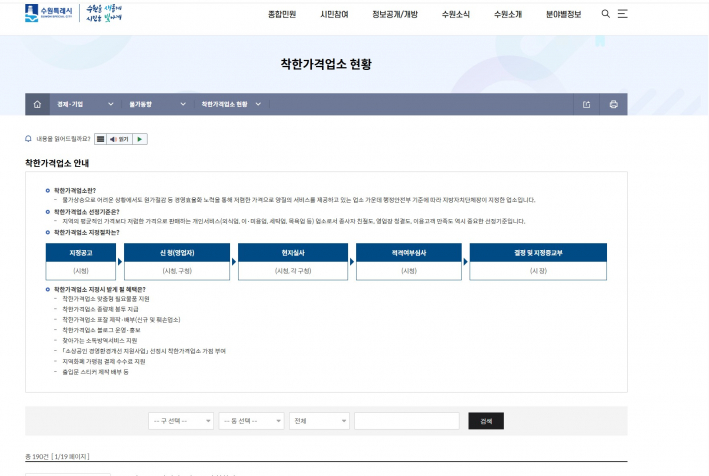This screenshot has height=476, width=709.
Task: Click the 현지실사 step box
Action: point(293,262)
